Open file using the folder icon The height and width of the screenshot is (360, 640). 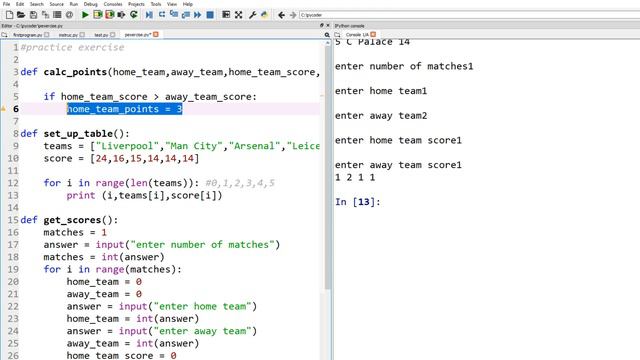[x=21, y=15]
